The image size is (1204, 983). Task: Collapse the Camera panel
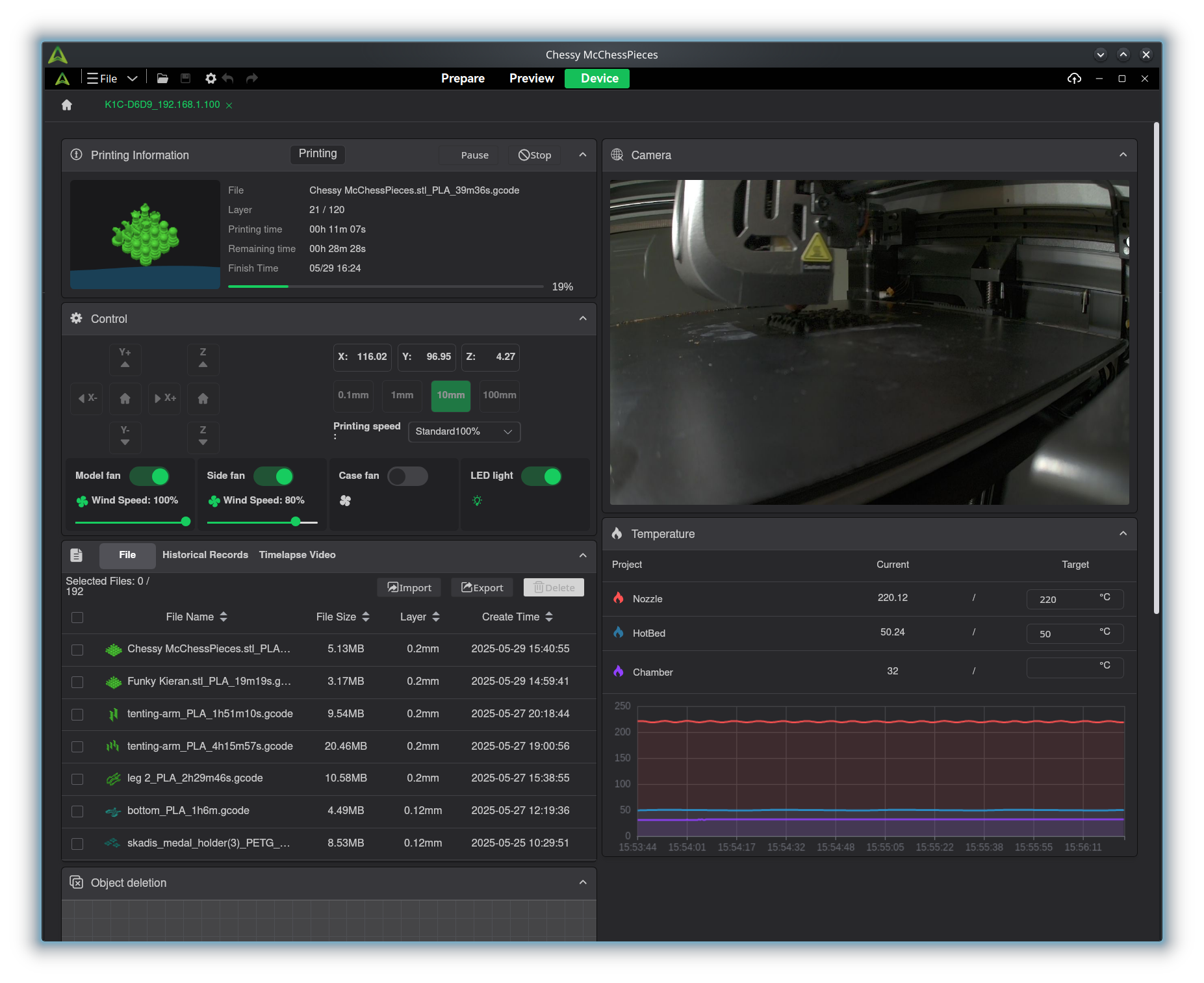(x=1123, y=155)
